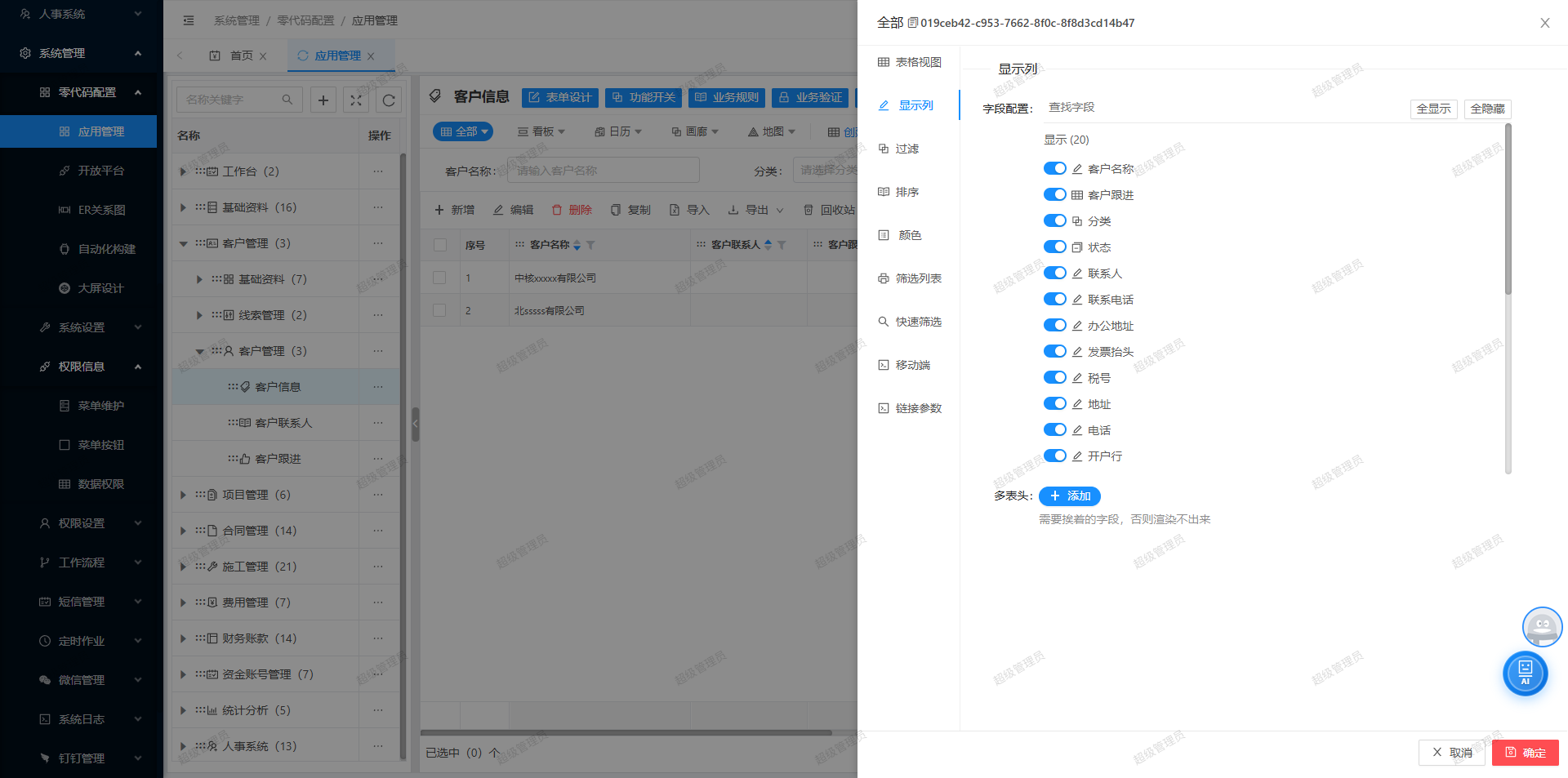The height and width of the screenshot is (778, 1568).
Task: Toggle sidebar collapse hamburger icon
Action: (x=189, y=20)
